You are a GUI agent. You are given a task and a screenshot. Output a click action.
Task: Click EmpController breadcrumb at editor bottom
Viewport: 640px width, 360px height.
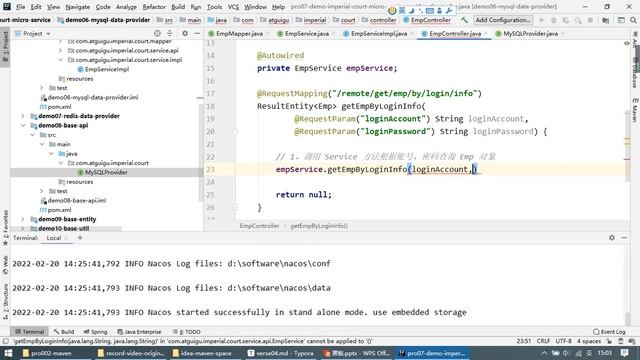pos(259,226)
